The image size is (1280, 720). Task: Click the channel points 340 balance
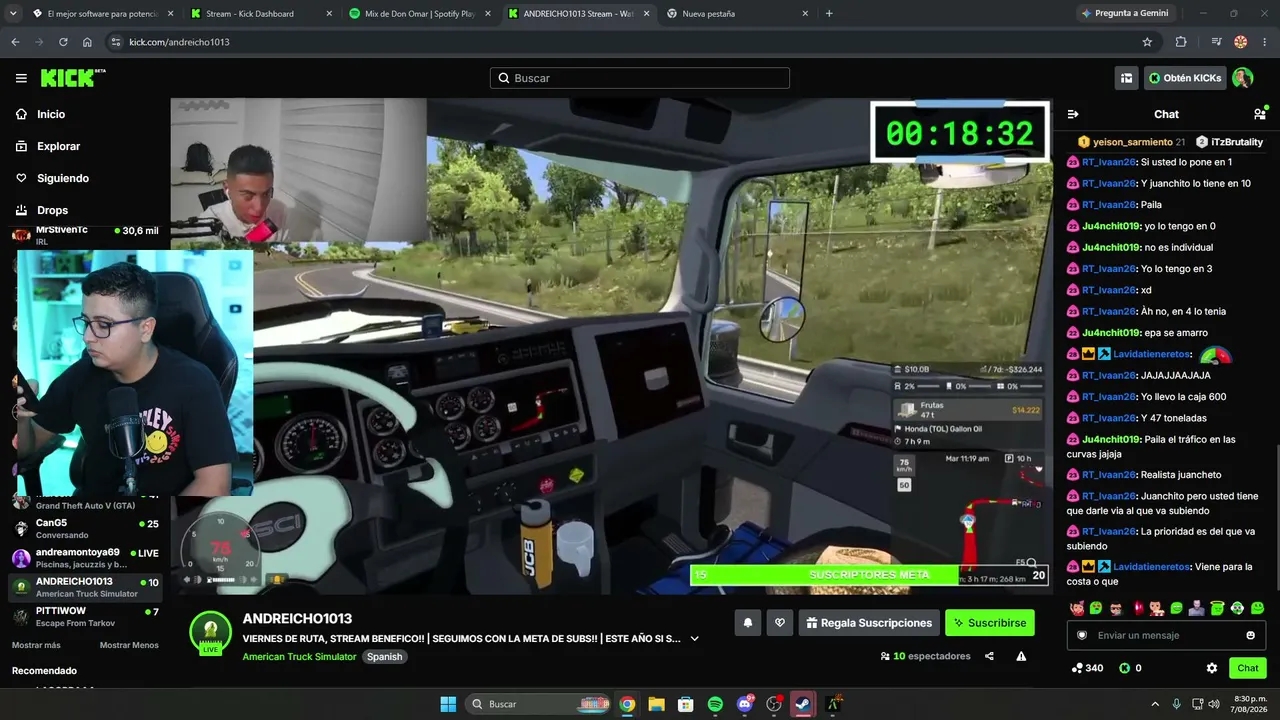point(1087,668)
